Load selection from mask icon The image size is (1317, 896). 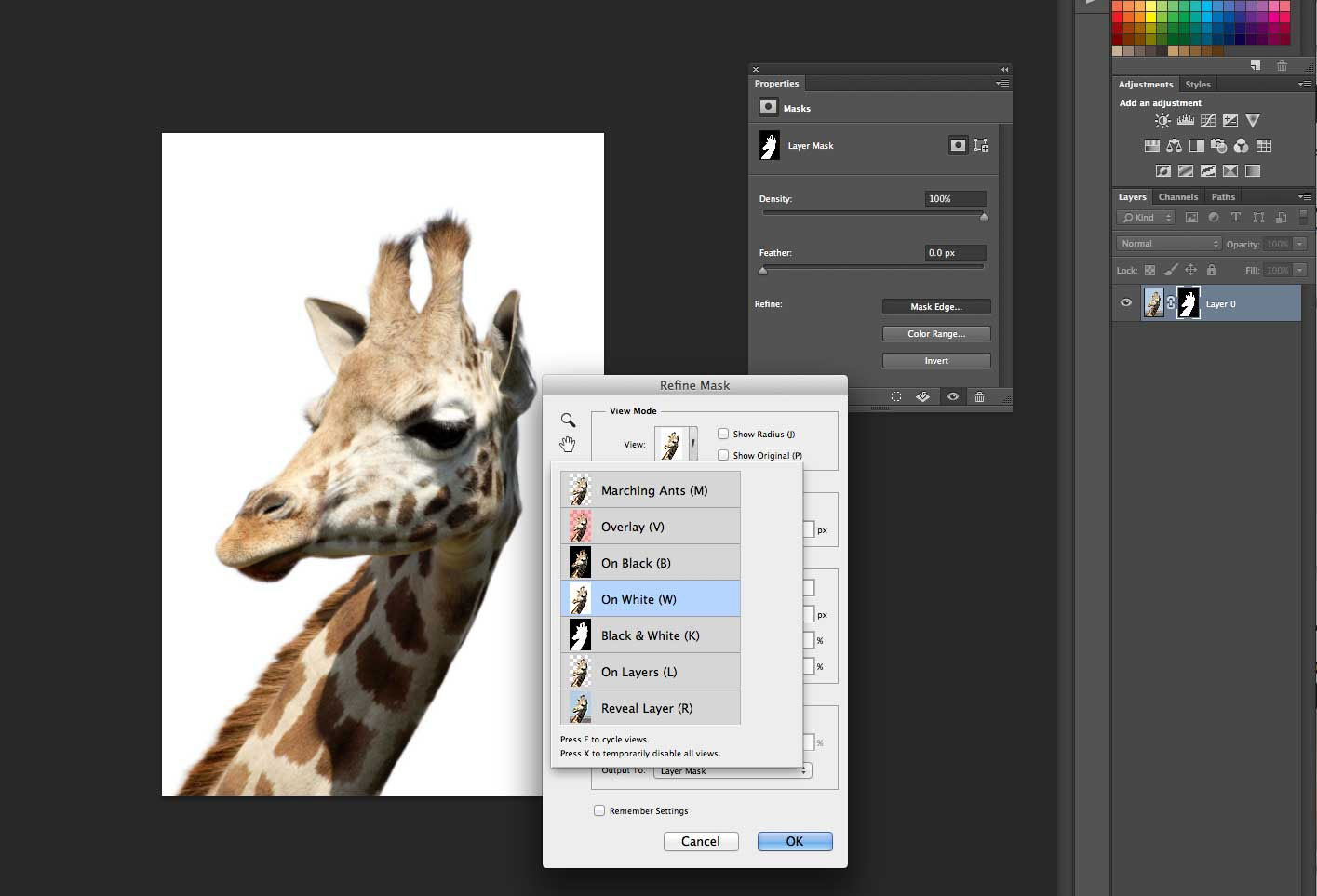(x=895, y=397)
